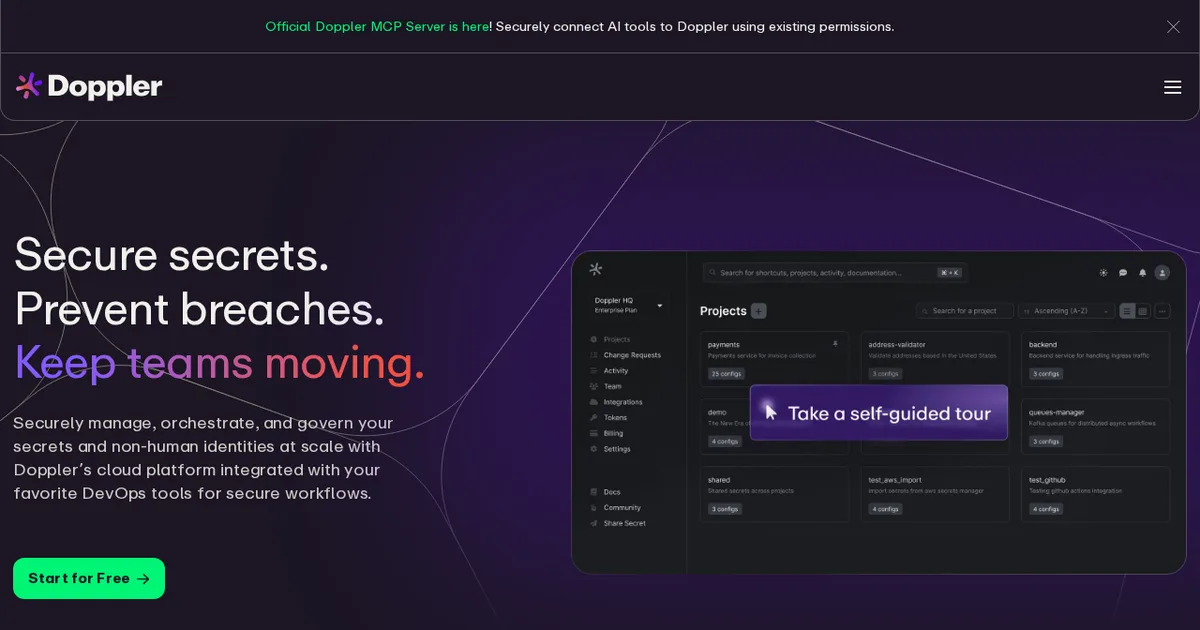Click the 4 configs badge on test_github
The width and height of the screenshot is (1200, 630).
pos(1046,509)
